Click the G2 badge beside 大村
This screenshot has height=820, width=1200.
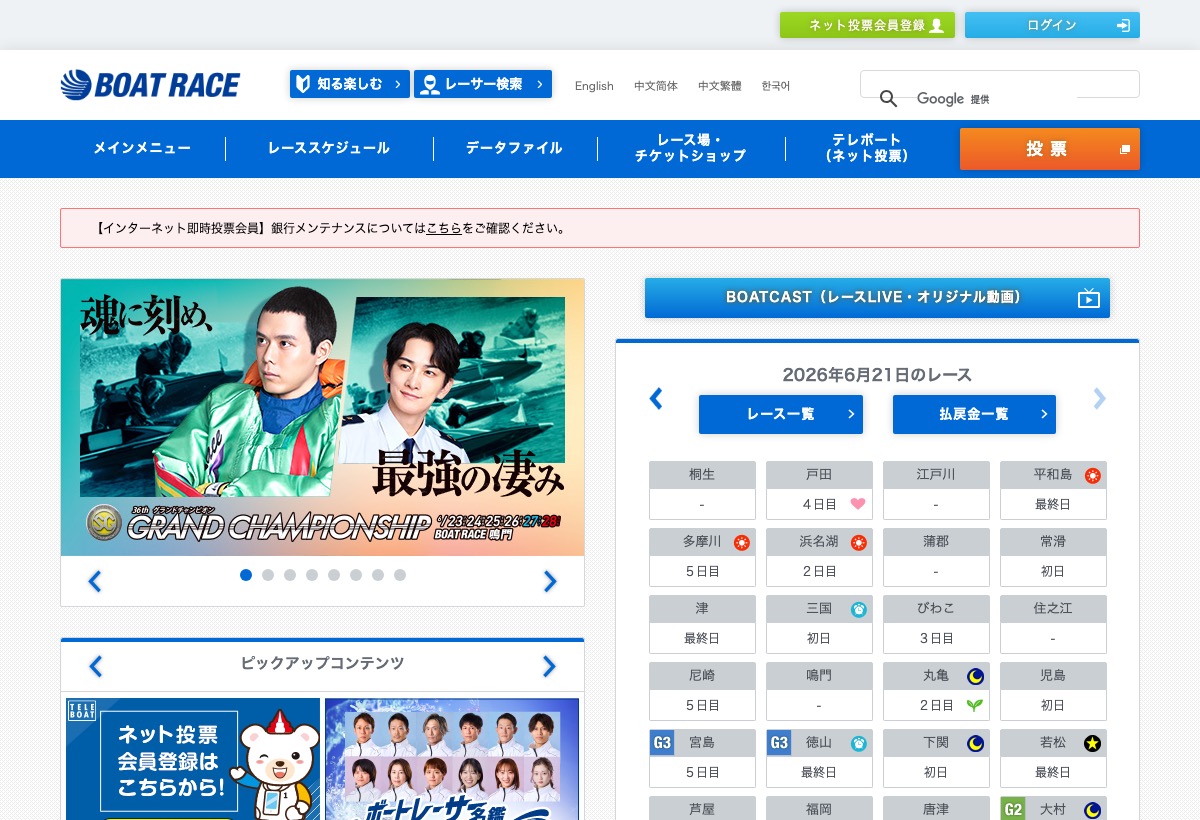pyautogui.click(x=1013, y=809)
